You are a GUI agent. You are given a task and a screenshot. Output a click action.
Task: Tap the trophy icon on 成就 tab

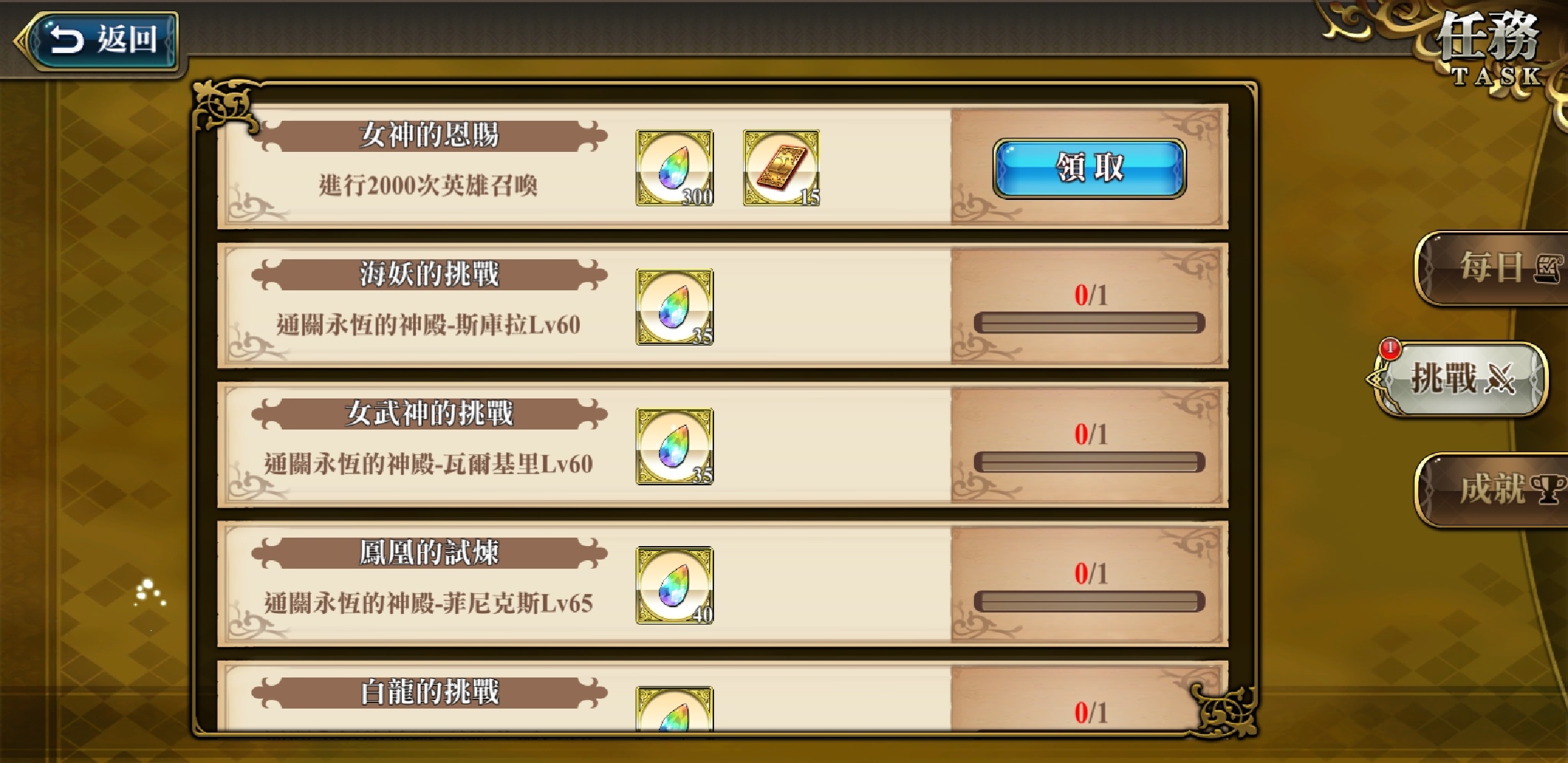point(1548,489)
